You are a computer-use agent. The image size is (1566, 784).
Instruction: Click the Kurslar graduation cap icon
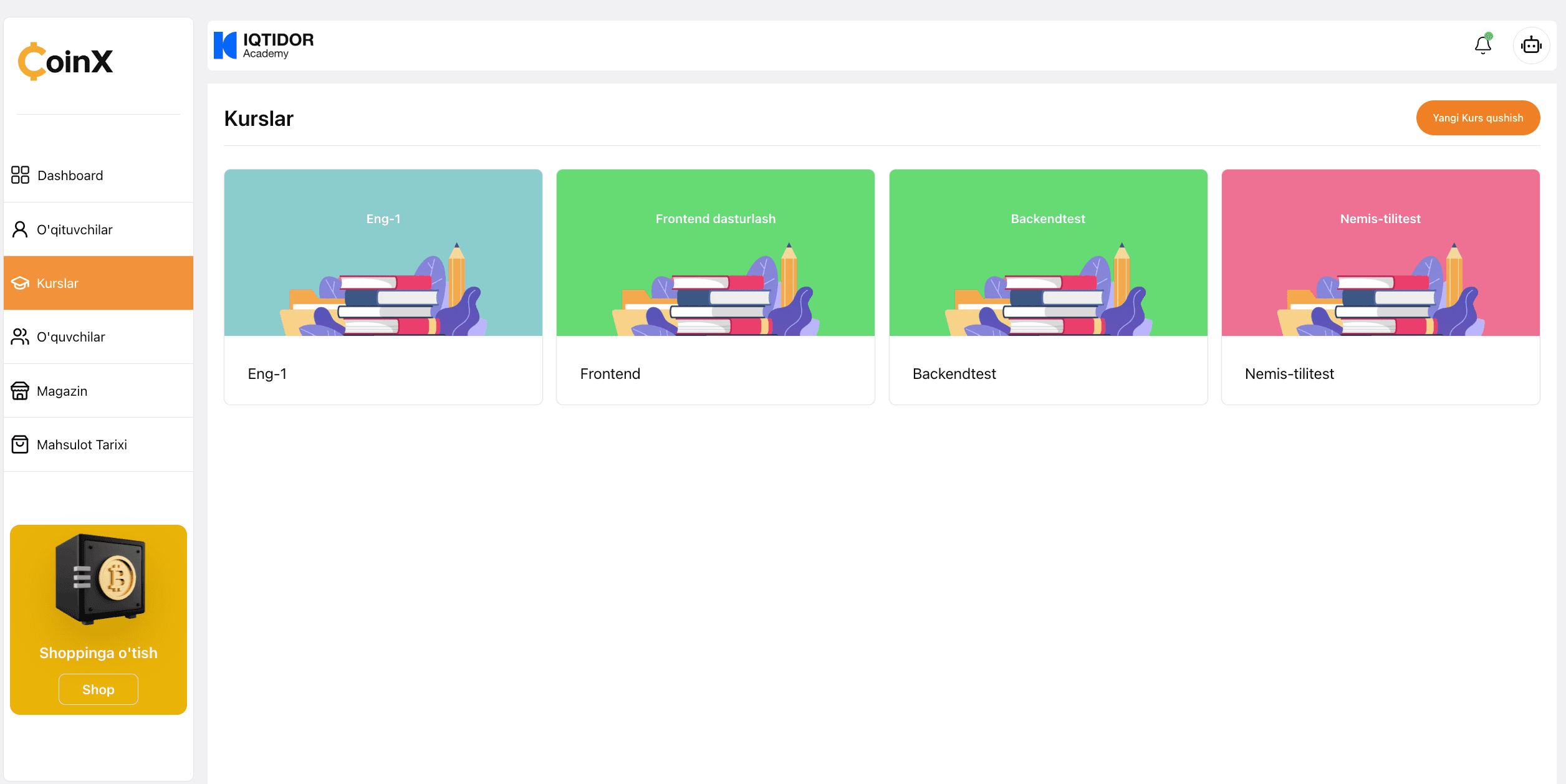[20, 283]
